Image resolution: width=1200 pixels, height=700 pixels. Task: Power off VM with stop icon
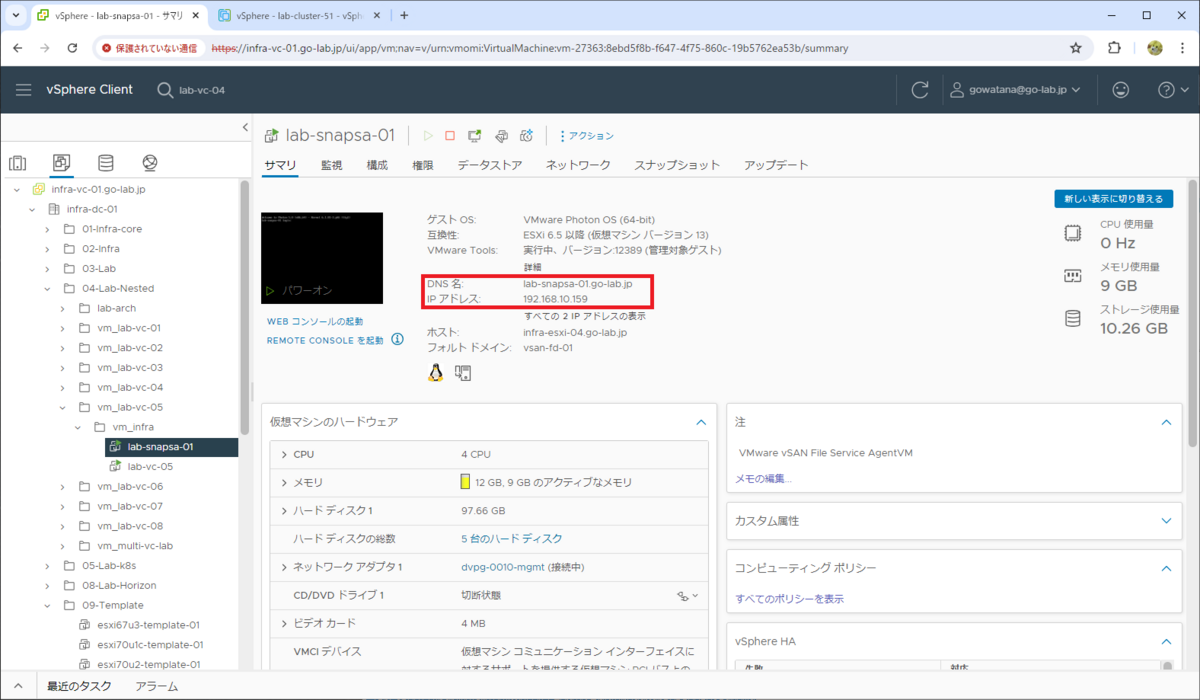click(450, 136)
